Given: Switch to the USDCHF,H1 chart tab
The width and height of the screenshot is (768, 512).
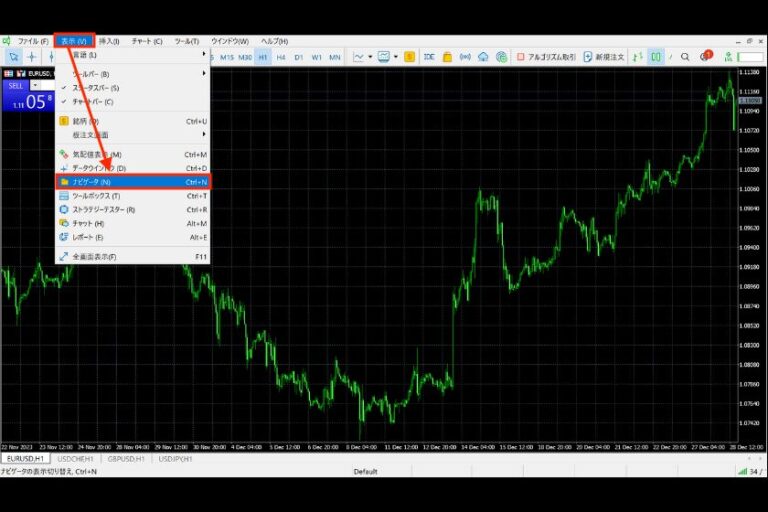Looking at the screenshot, I should (x=77, y=458).
